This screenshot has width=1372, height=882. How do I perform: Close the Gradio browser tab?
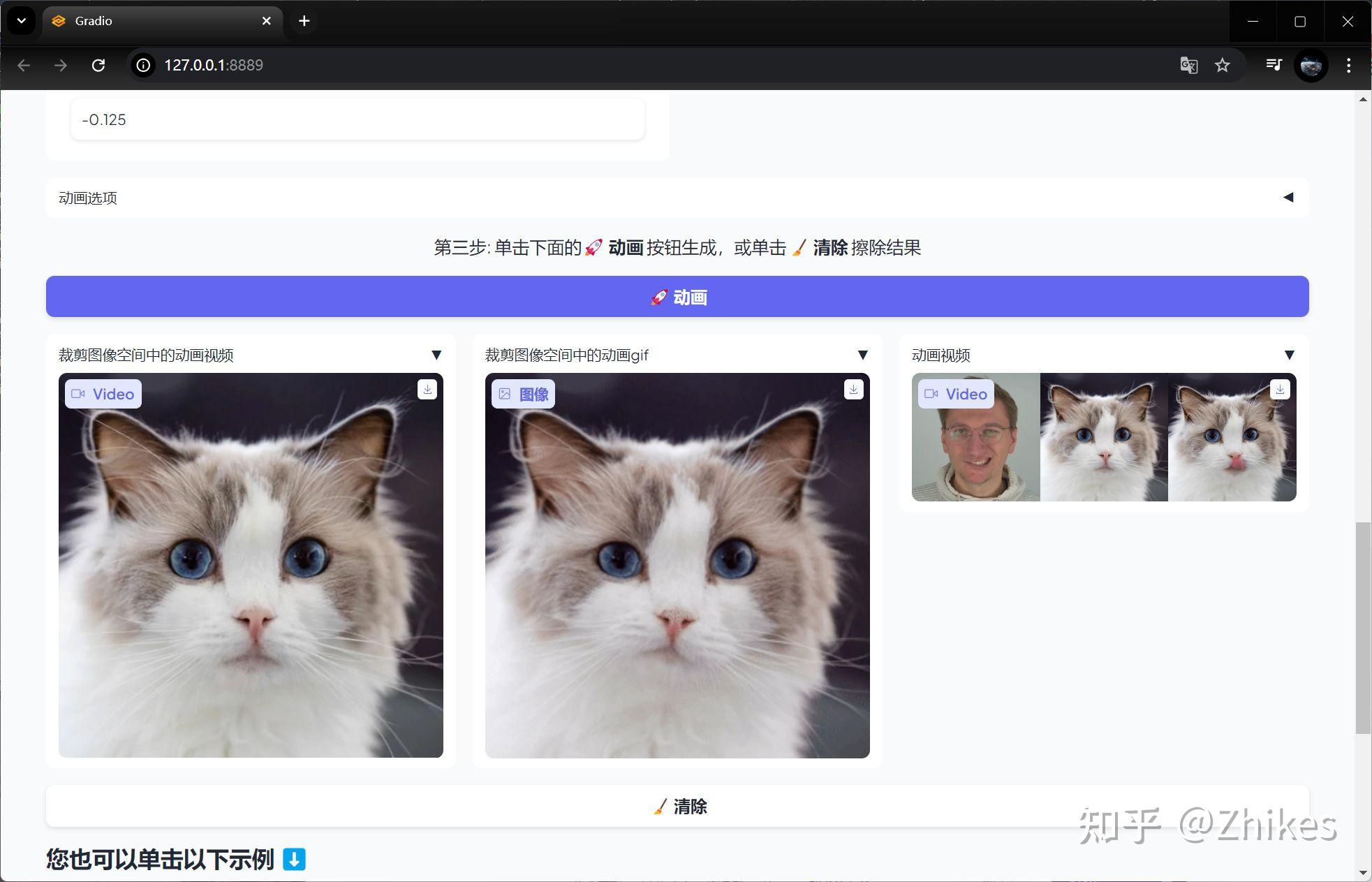click(266, 21)
